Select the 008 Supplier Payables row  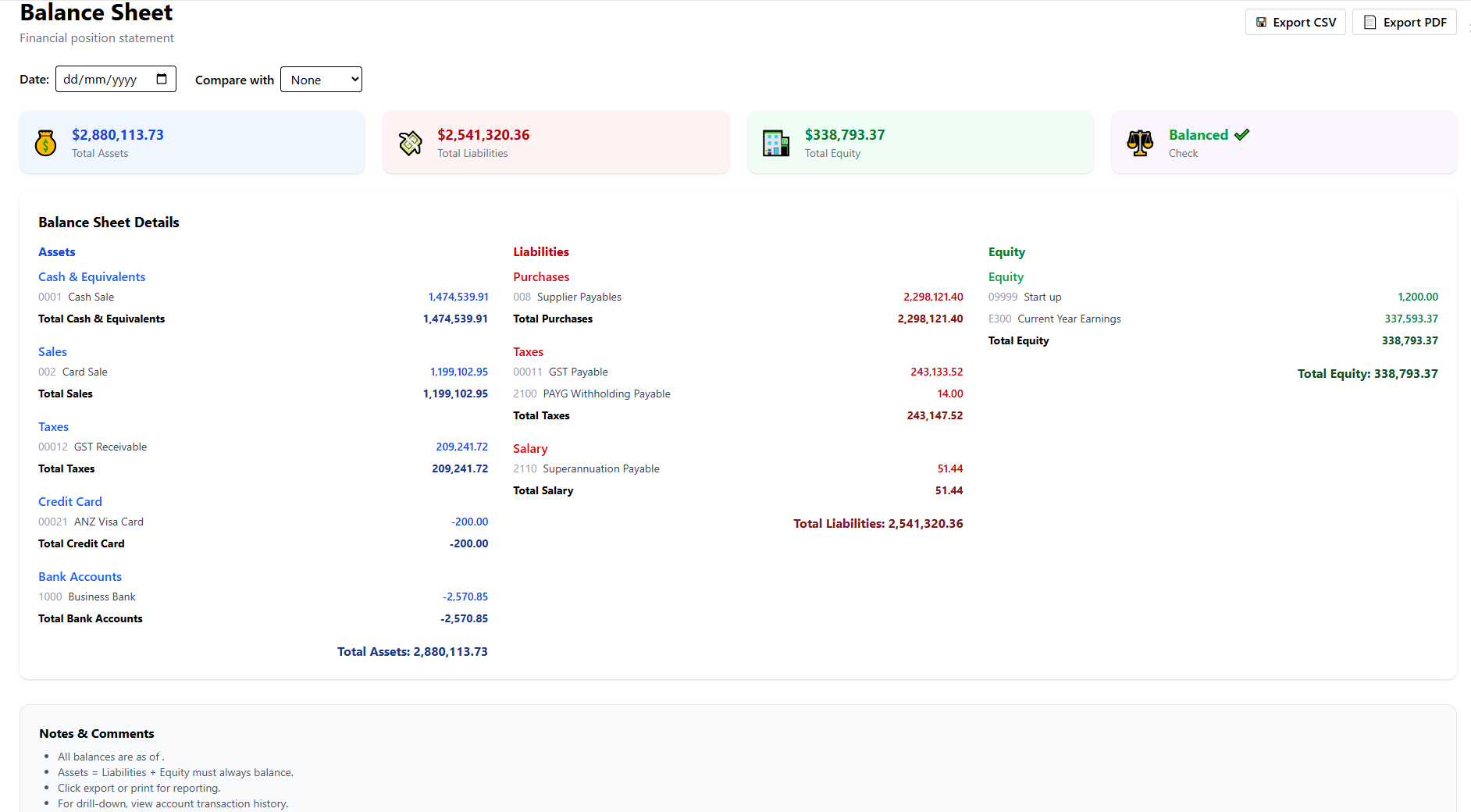[x=738, y=297]
